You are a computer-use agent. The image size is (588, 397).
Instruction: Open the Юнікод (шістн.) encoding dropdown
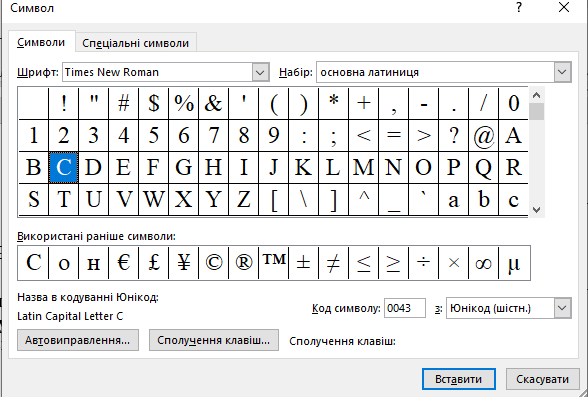562,308
